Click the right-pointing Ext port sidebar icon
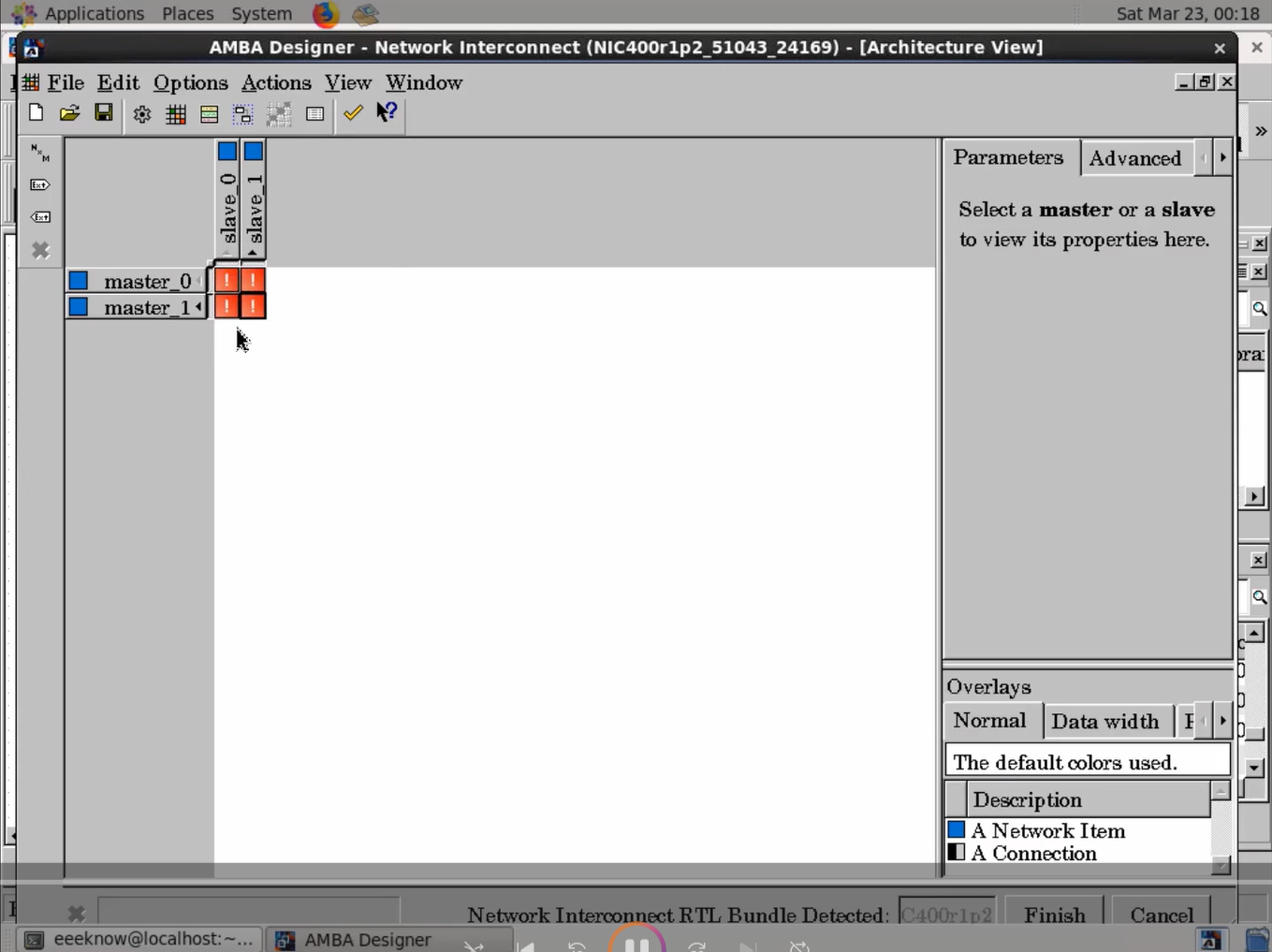This screenshot has width=1272, height=952. 39,184
